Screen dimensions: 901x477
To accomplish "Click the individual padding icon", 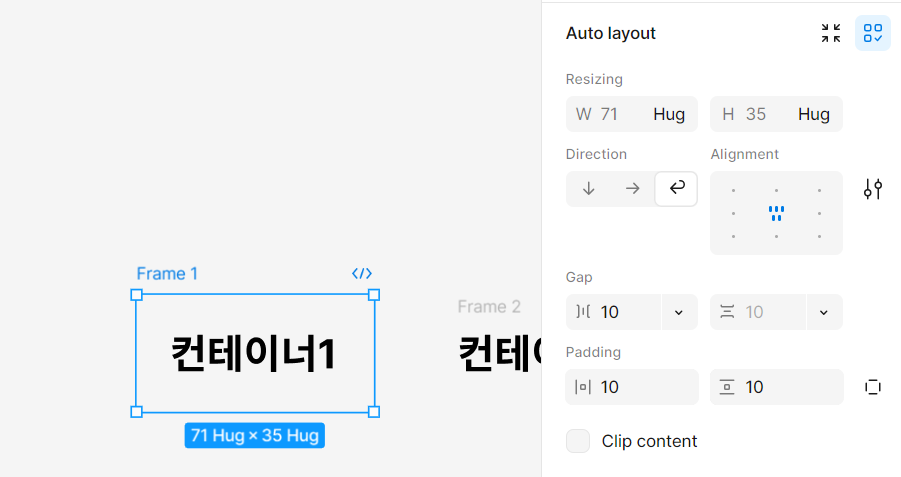I will click(873, 387).
